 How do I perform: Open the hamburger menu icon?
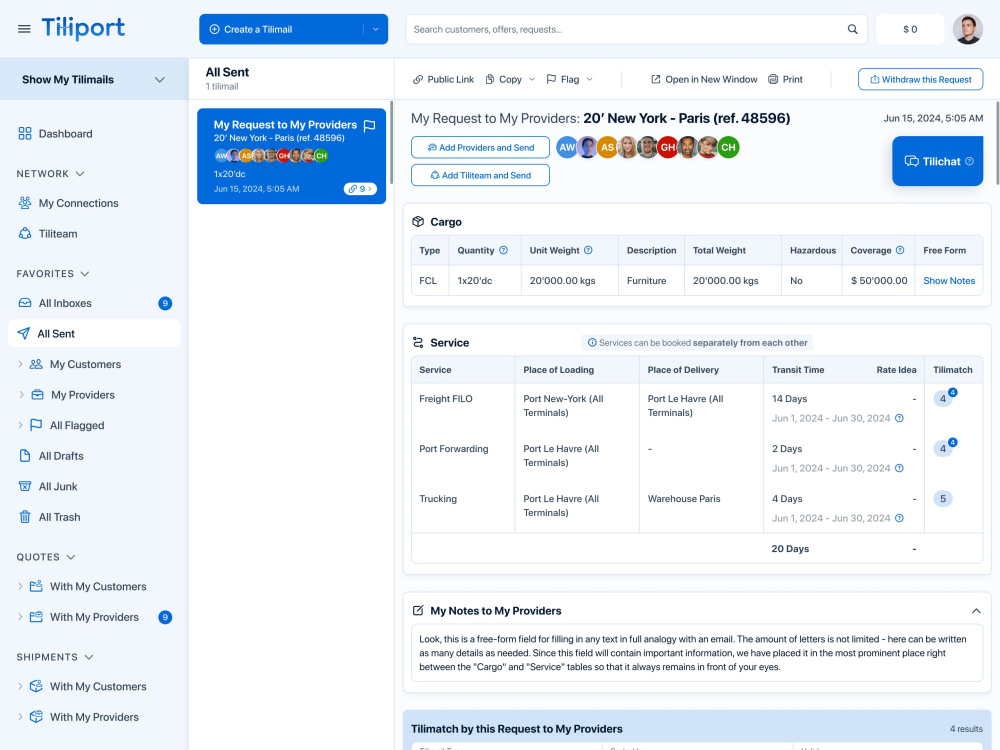24,29
